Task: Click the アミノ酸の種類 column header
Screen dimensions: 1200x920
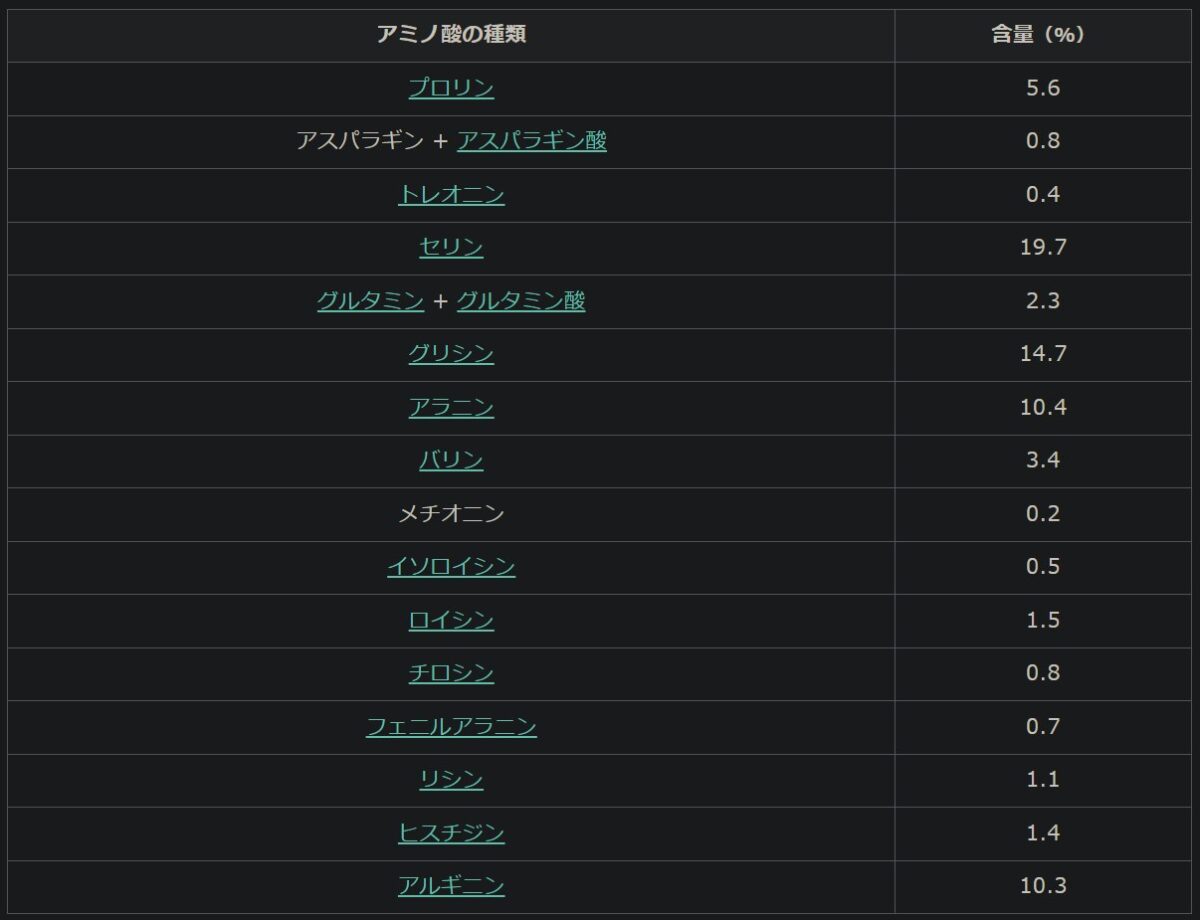Action: (451, 35)
